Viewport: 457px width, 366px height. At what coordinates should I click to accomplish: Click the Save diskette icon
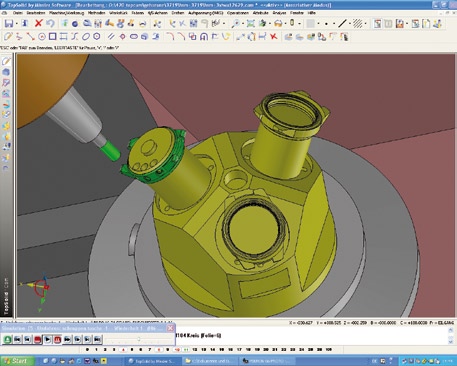click(9, 23)
